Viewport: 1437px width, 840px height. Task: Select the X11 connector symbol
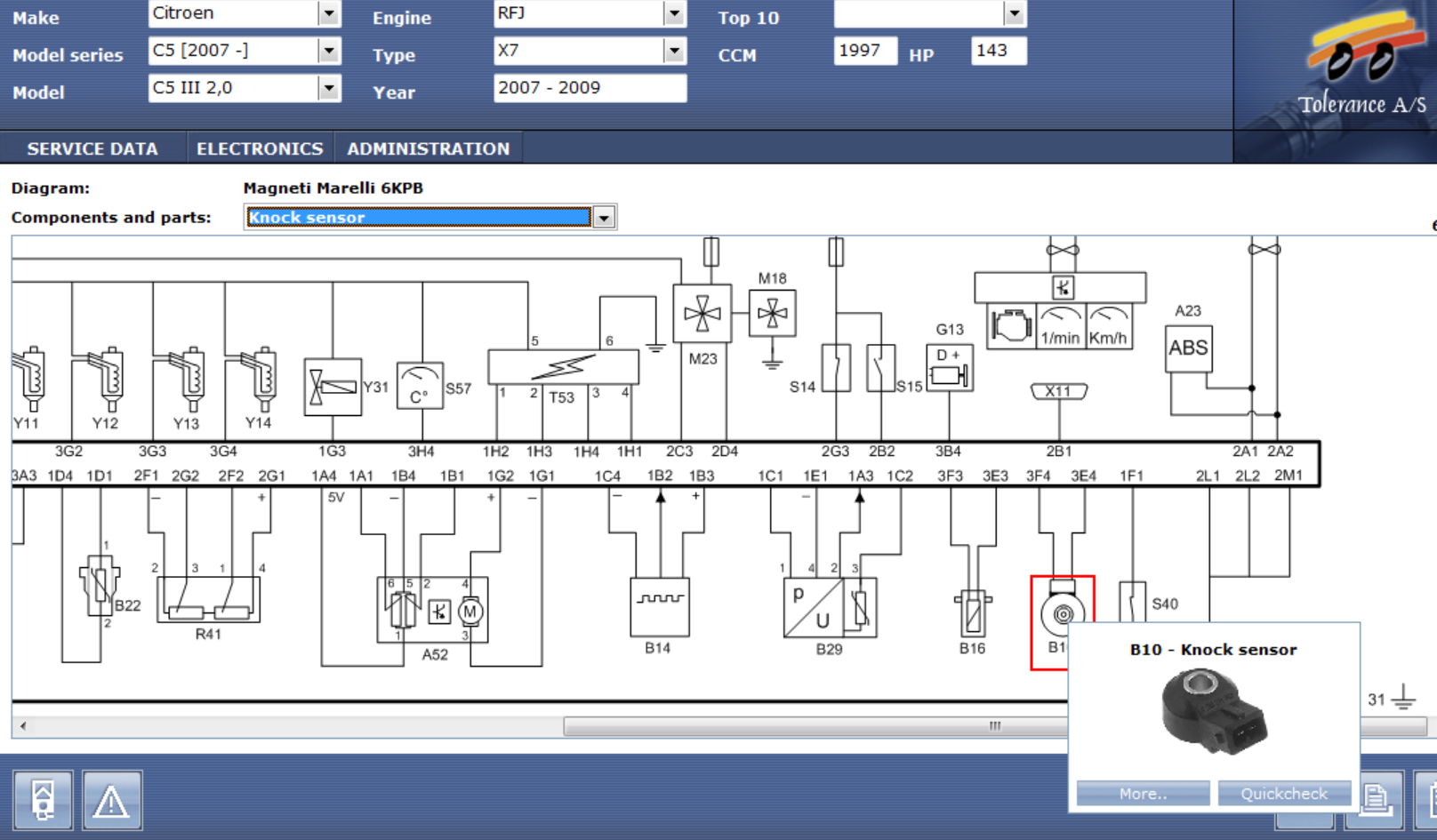[1058, 391]
